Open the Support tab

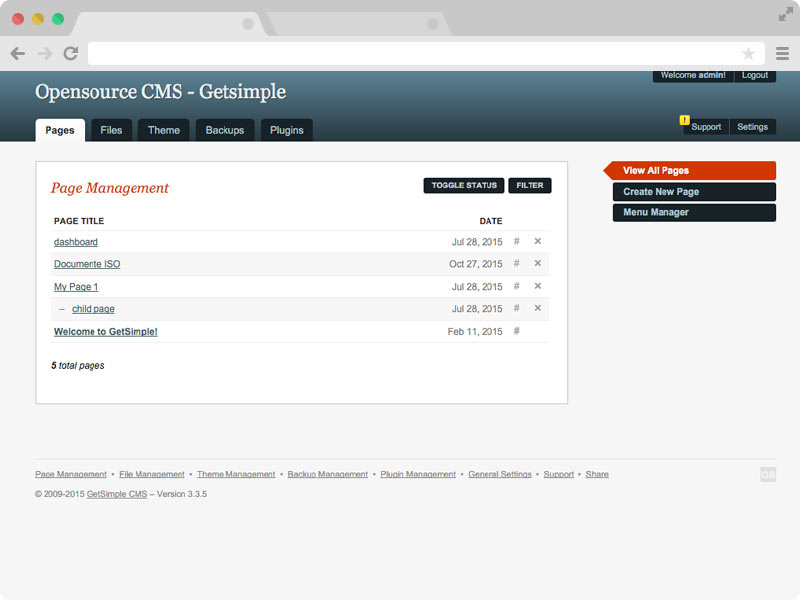pos(706,127)
